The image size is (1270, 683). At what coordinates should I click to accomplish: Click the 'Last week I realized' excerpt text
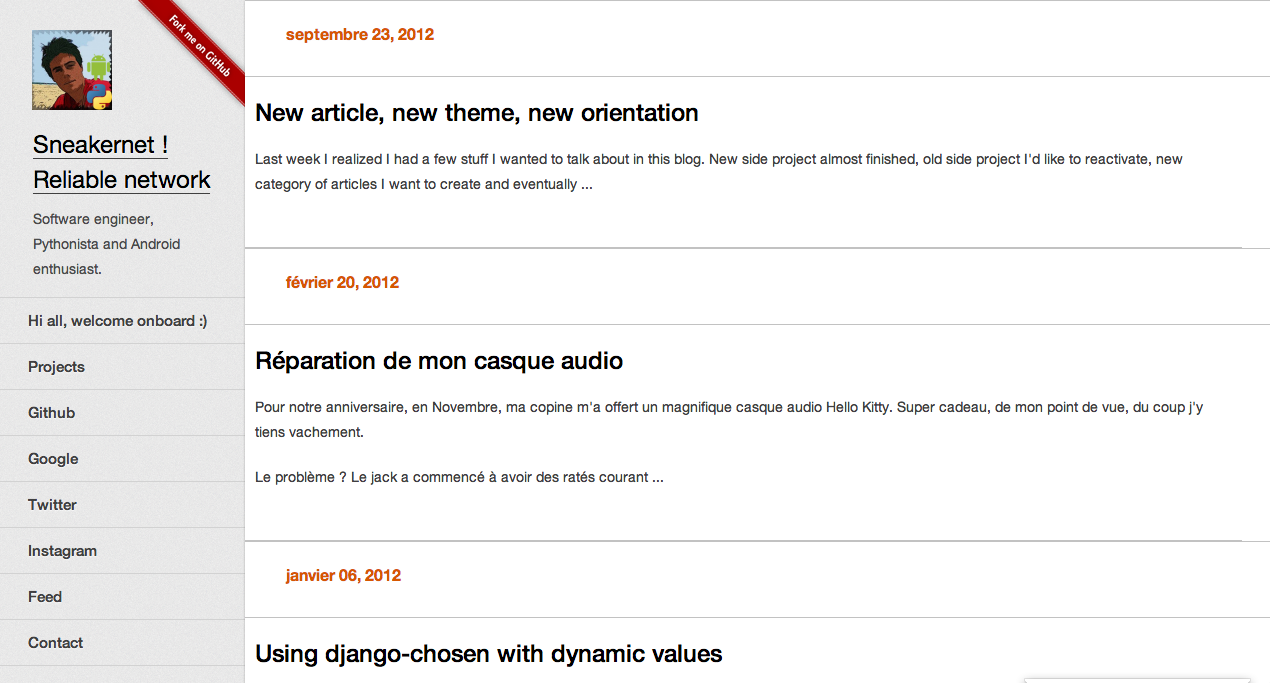point(718,171)
